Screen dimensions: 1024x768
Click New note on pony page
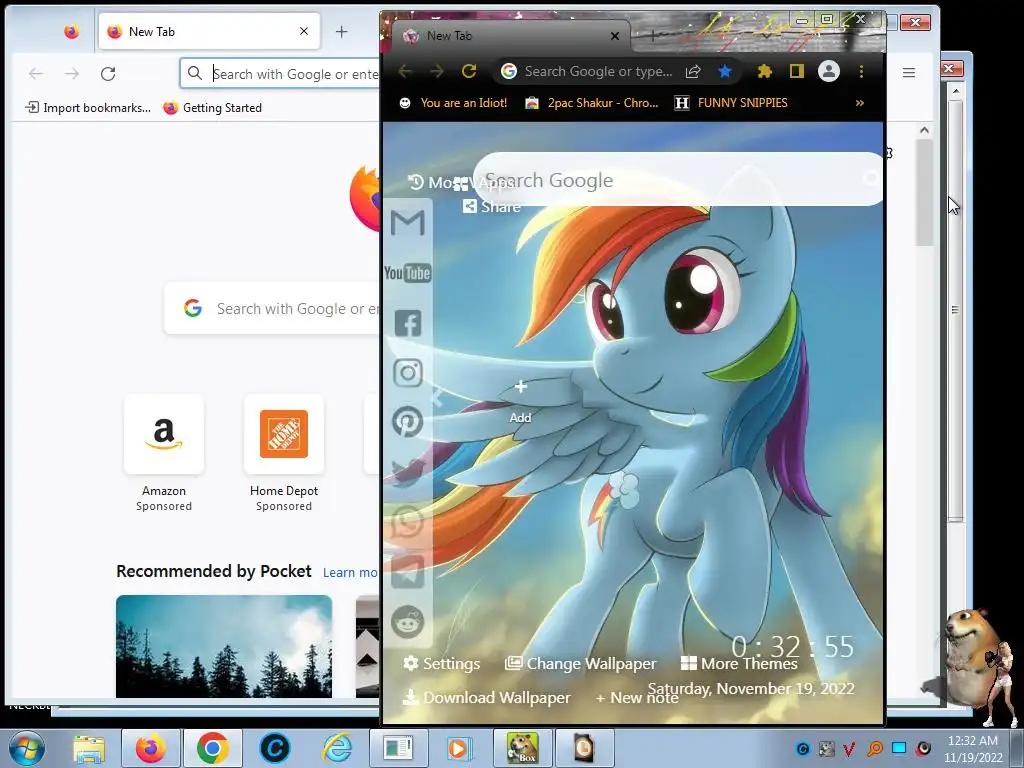click(637, 697)
